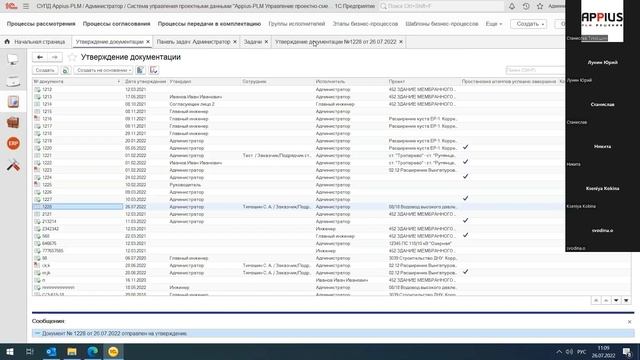Click the list search field above the table
This screenshot has height=360, width=640.
click(536, 70)
